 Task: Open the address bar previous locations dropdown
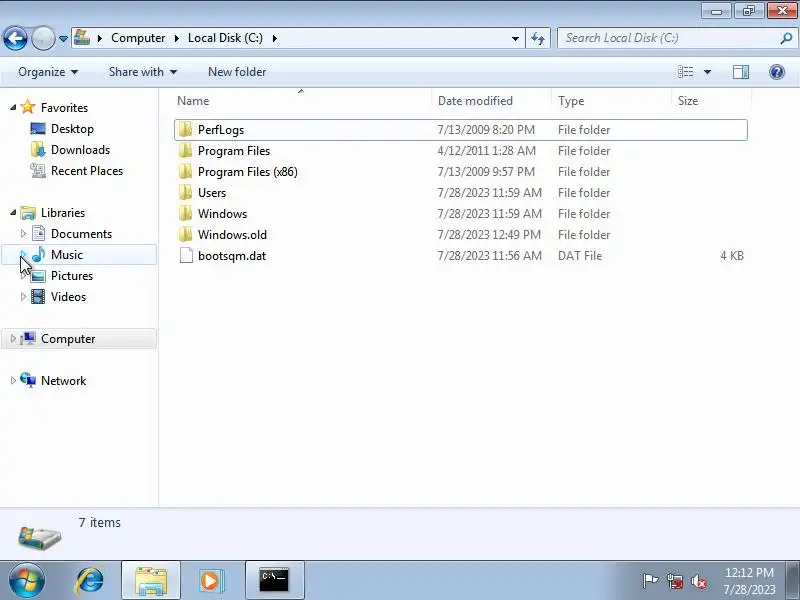[515, 39]
